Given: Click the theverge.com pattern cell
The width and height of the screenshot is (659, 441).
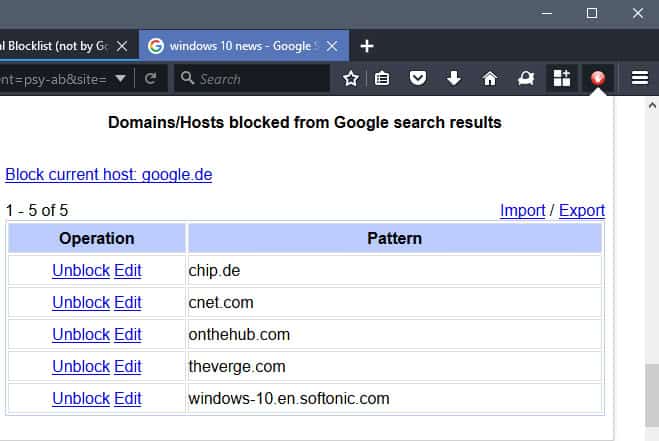Looking at the screenshot, I should [395, 367].
